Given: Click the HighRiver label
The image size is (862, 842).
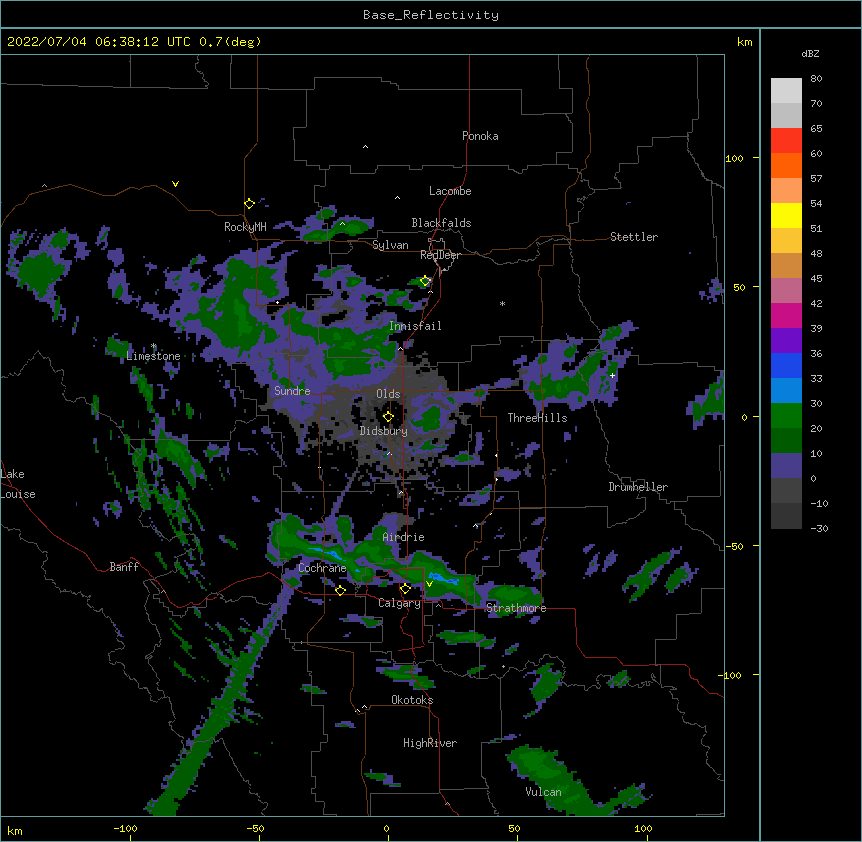Looking at the screenshot, I should (430, 743).
